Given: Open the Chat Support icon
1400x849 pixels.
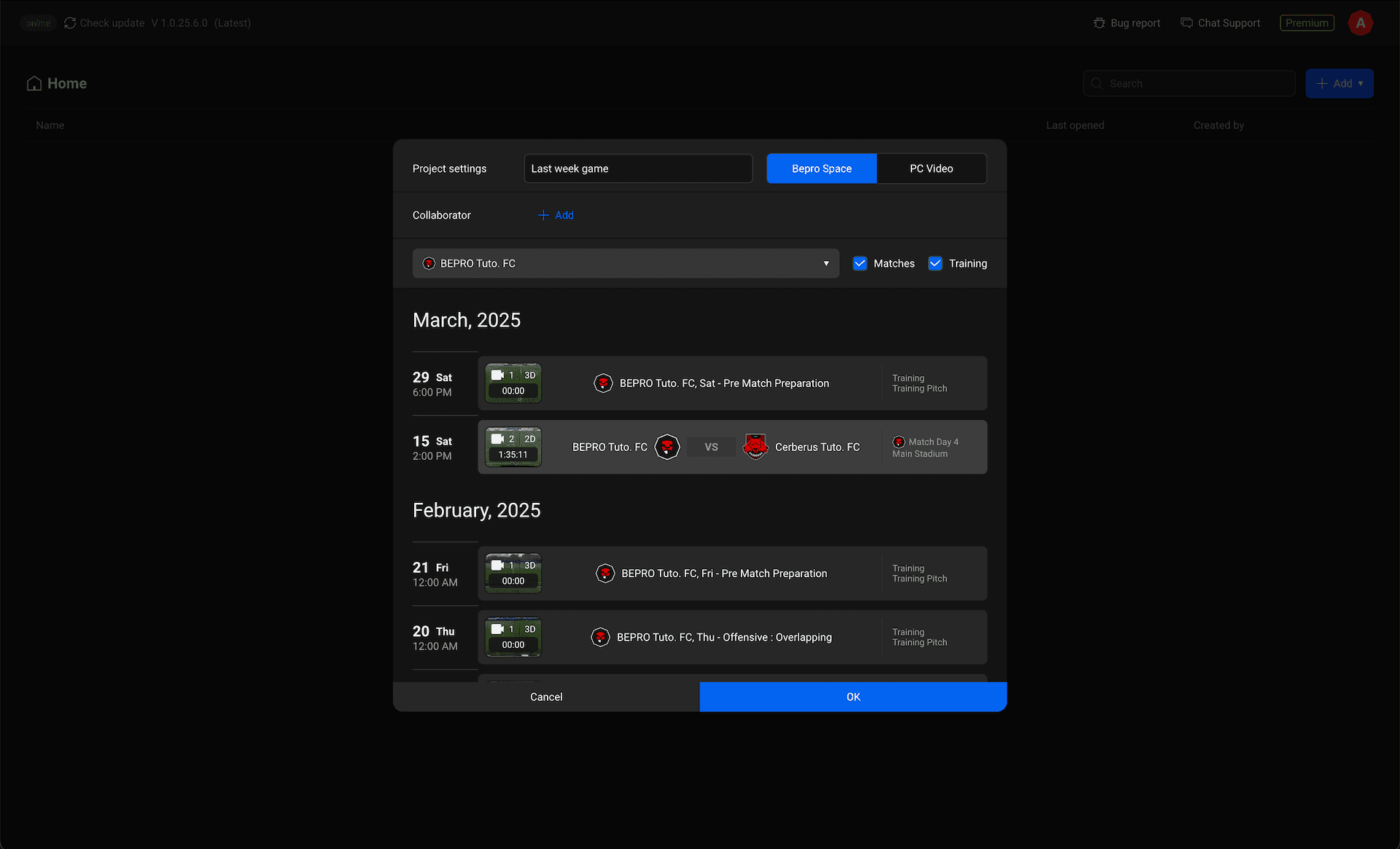Looking at the screenshot, I should tap(1187, 23).
